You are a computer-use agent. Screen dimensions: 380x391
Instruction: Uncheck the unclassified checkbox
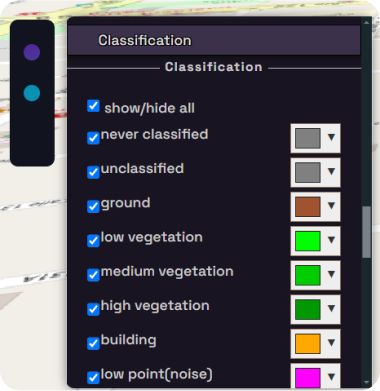[x=93, y=172]
